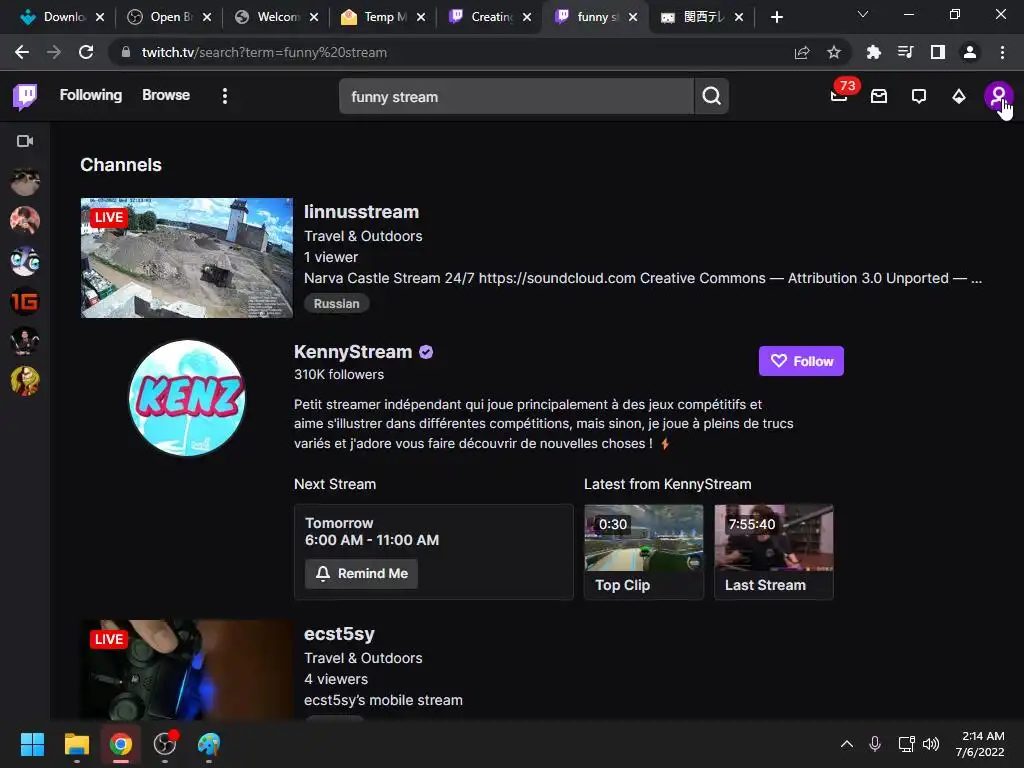
Task: Open the Windows Start menu
Action: pos(32,744)
